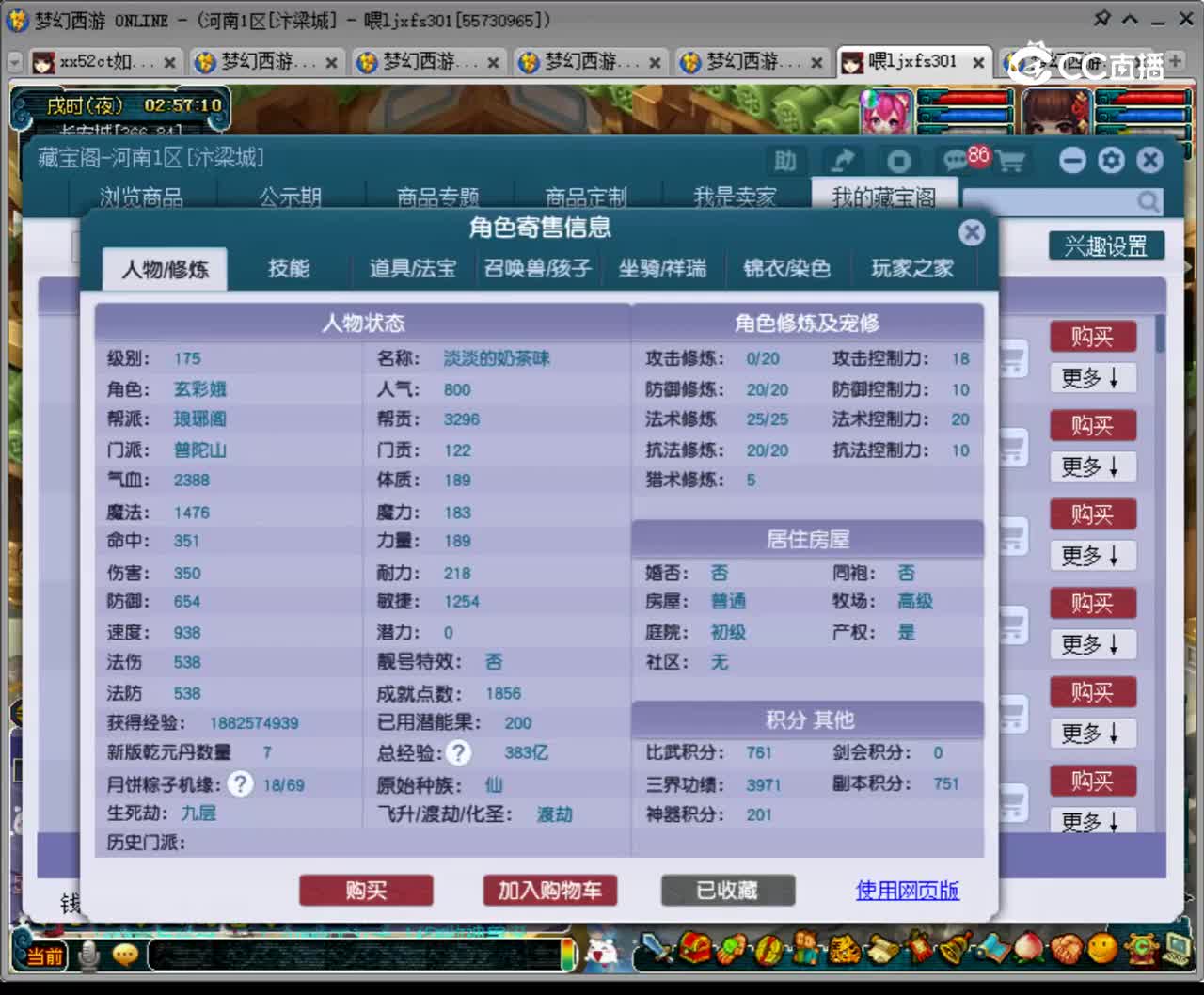The width and height of the screenshot is (1204, 995).
Task: Click the red 购买 button in the dialog footer
Action: click(366, 890)
